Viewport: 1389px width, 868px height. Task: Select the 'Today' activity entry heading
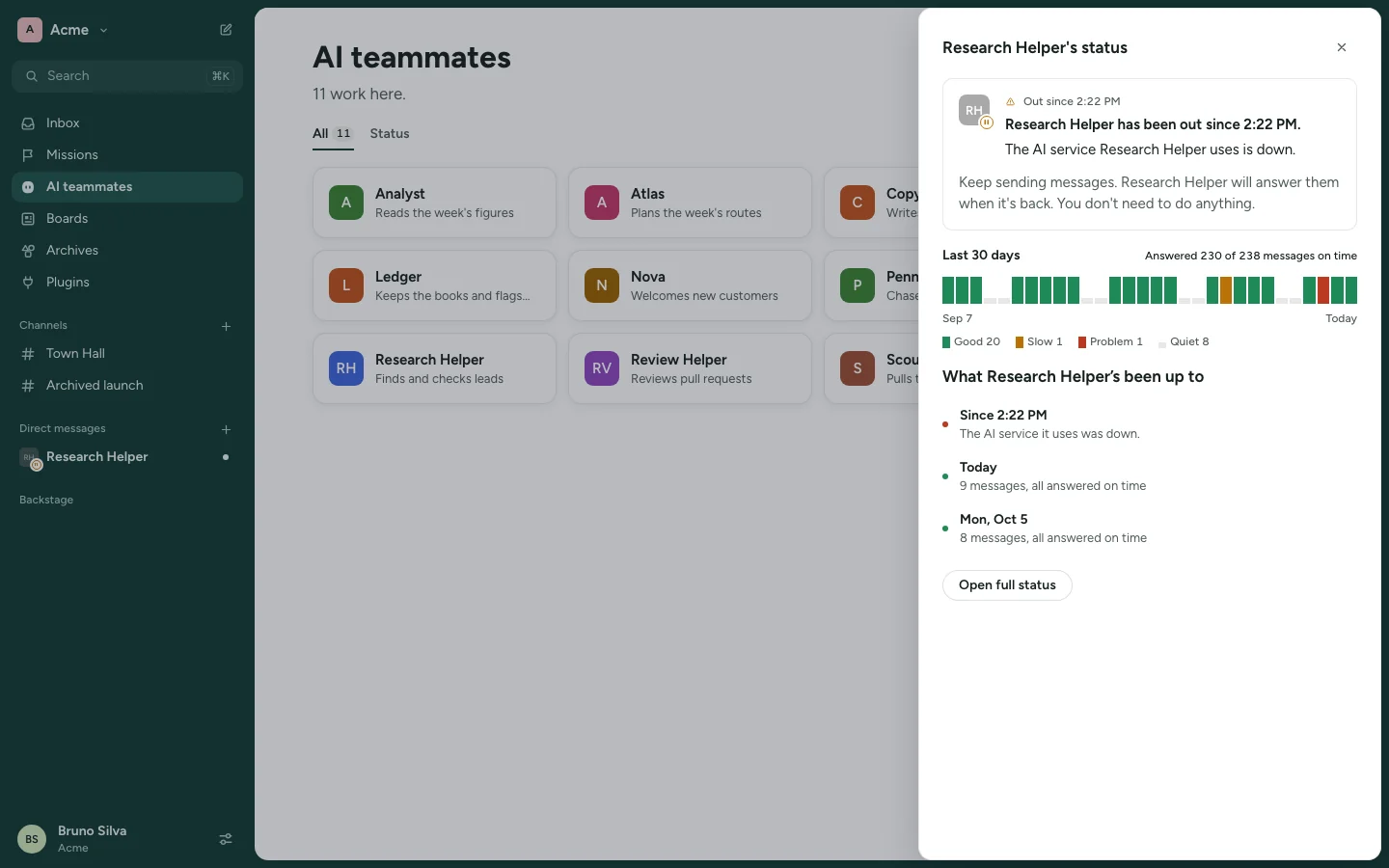click(978, 468)
